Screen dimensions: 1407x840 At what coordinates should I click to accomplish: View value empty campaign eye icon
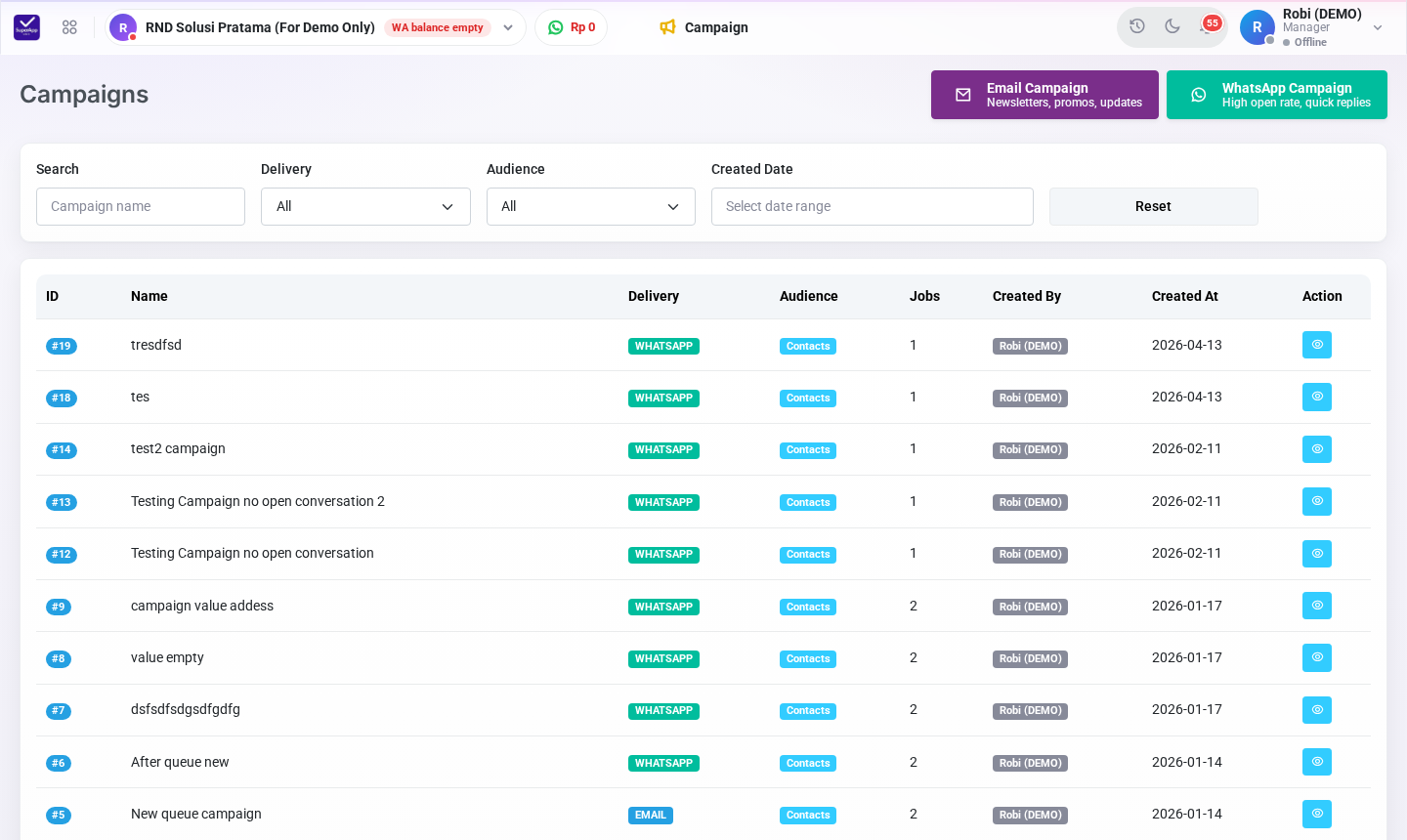point(1317,657)
